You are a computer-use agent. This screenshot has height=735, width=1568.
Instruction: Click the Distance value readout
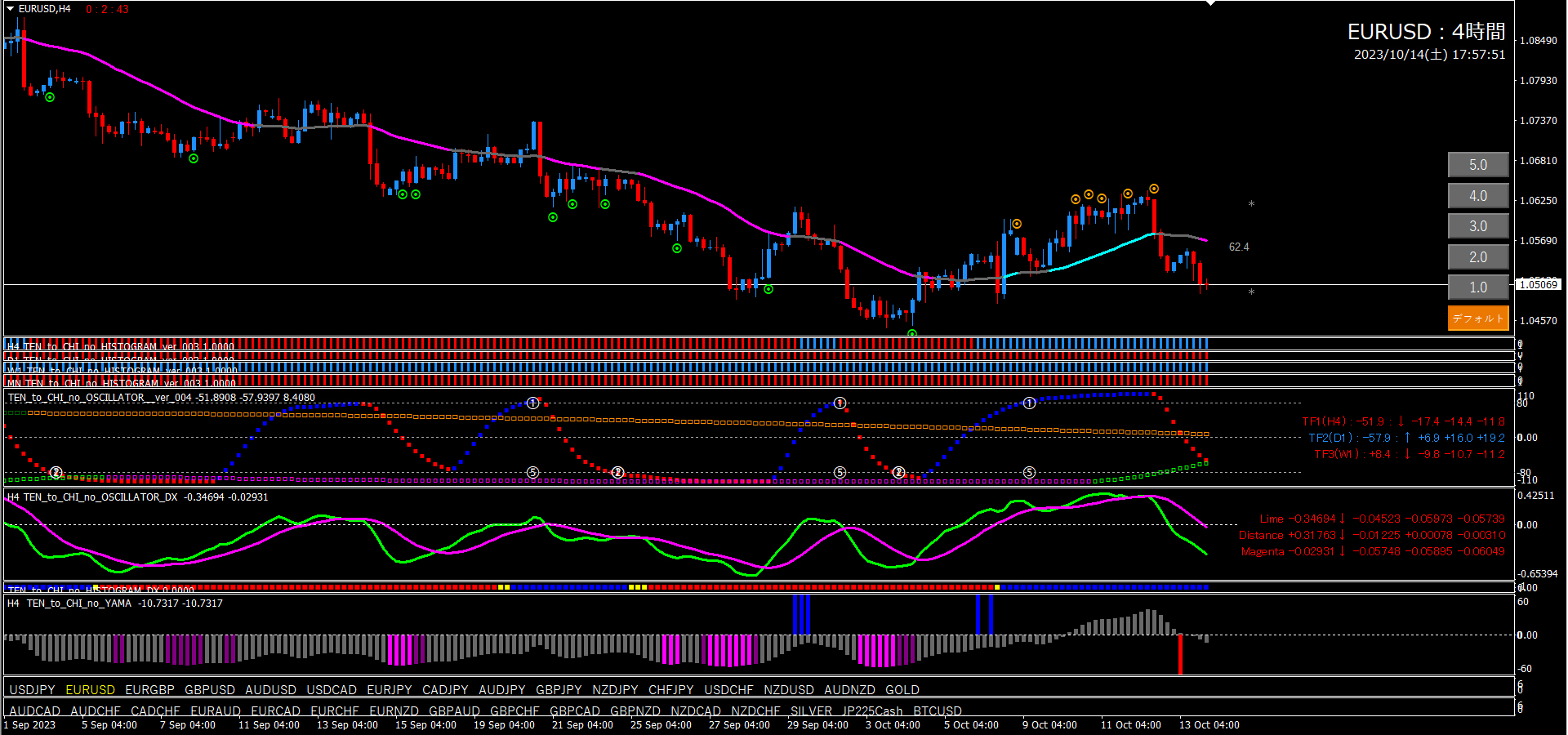[x=1372, y=535]
